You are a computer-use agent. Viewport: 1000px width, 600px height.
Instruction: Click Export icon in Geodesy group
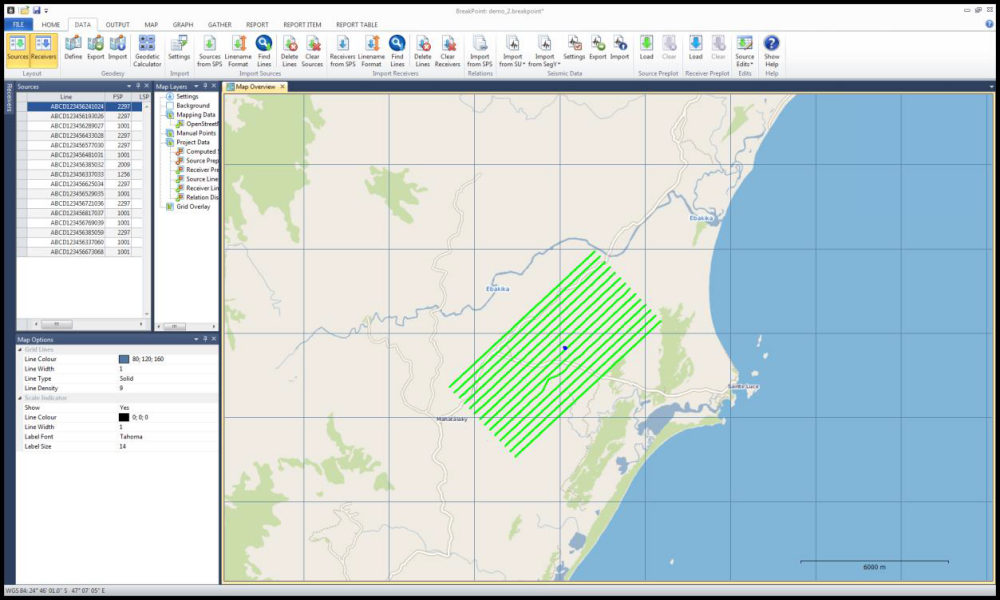[x=95, y=48]
